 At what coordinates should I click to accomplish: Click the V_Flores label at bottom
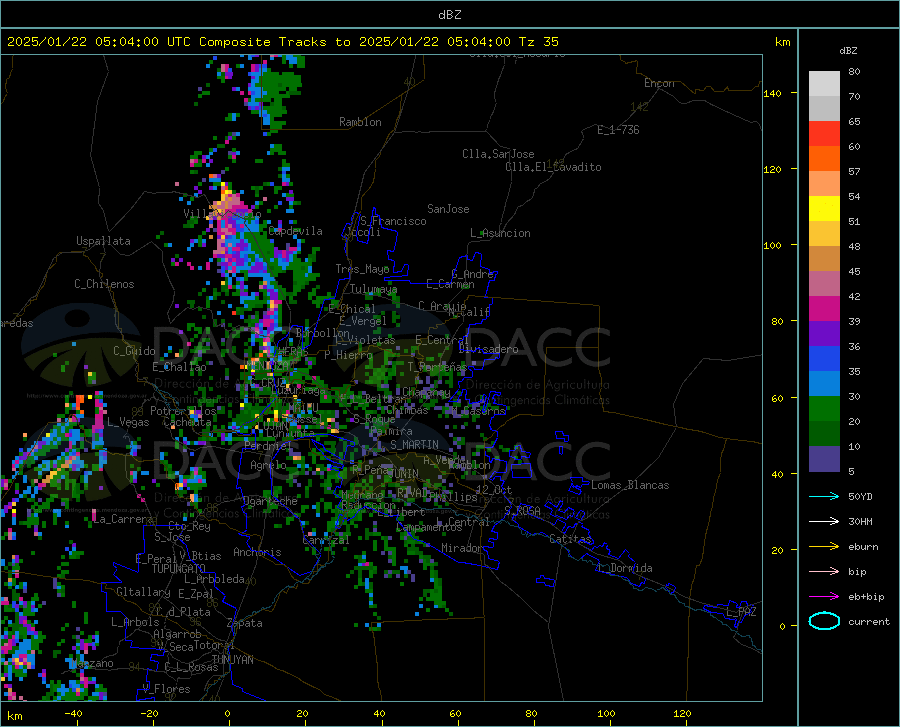166,689
